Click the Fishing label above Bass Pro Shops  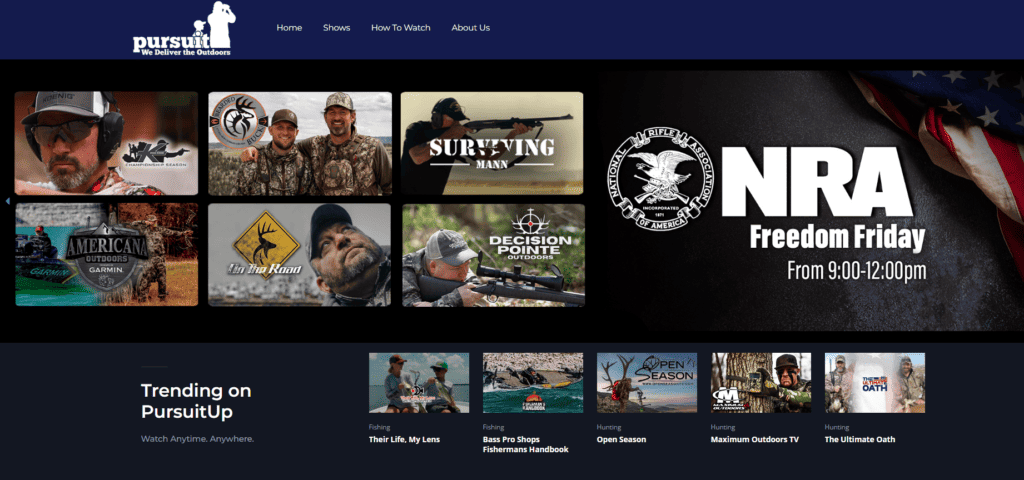[493, 427]
